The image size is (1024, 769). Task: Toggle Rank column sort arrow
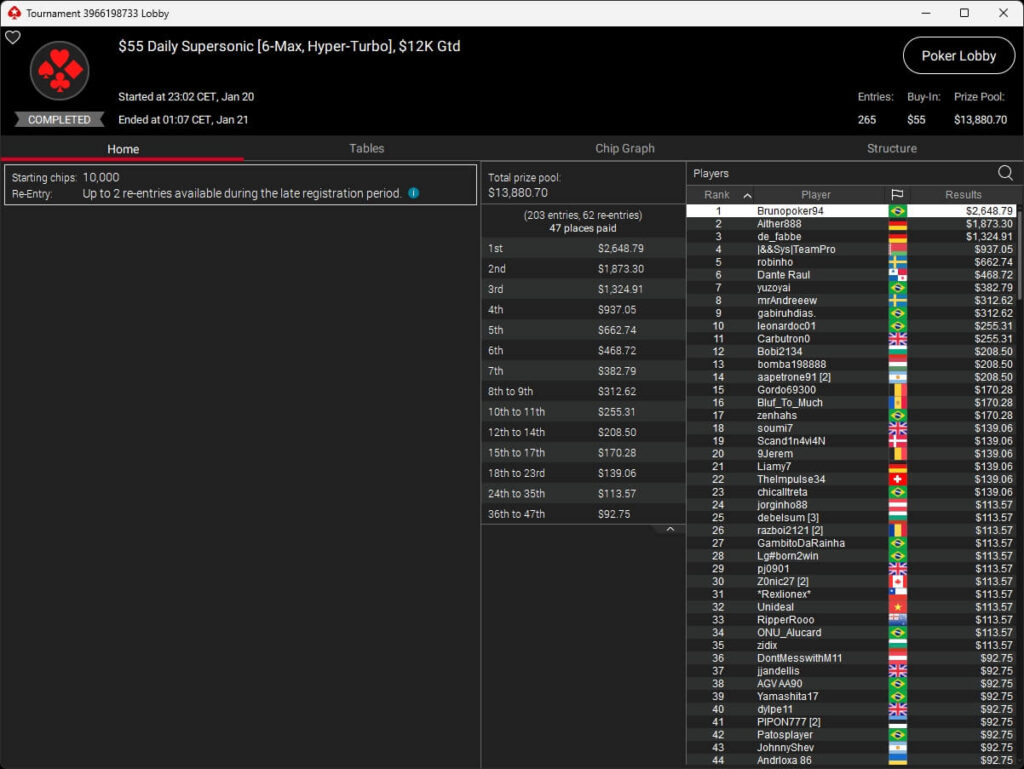click(x=746, y=195)
